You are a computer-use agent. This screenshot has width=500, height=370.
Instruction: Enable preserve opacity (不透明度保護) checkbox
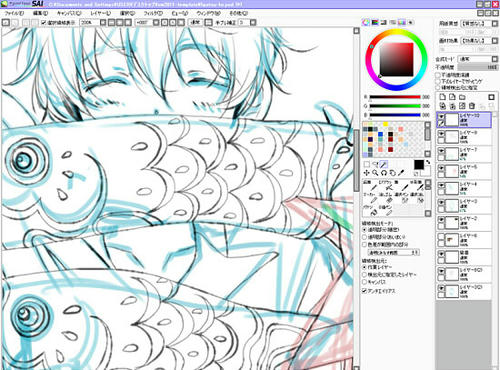click(x=438, y=75)
